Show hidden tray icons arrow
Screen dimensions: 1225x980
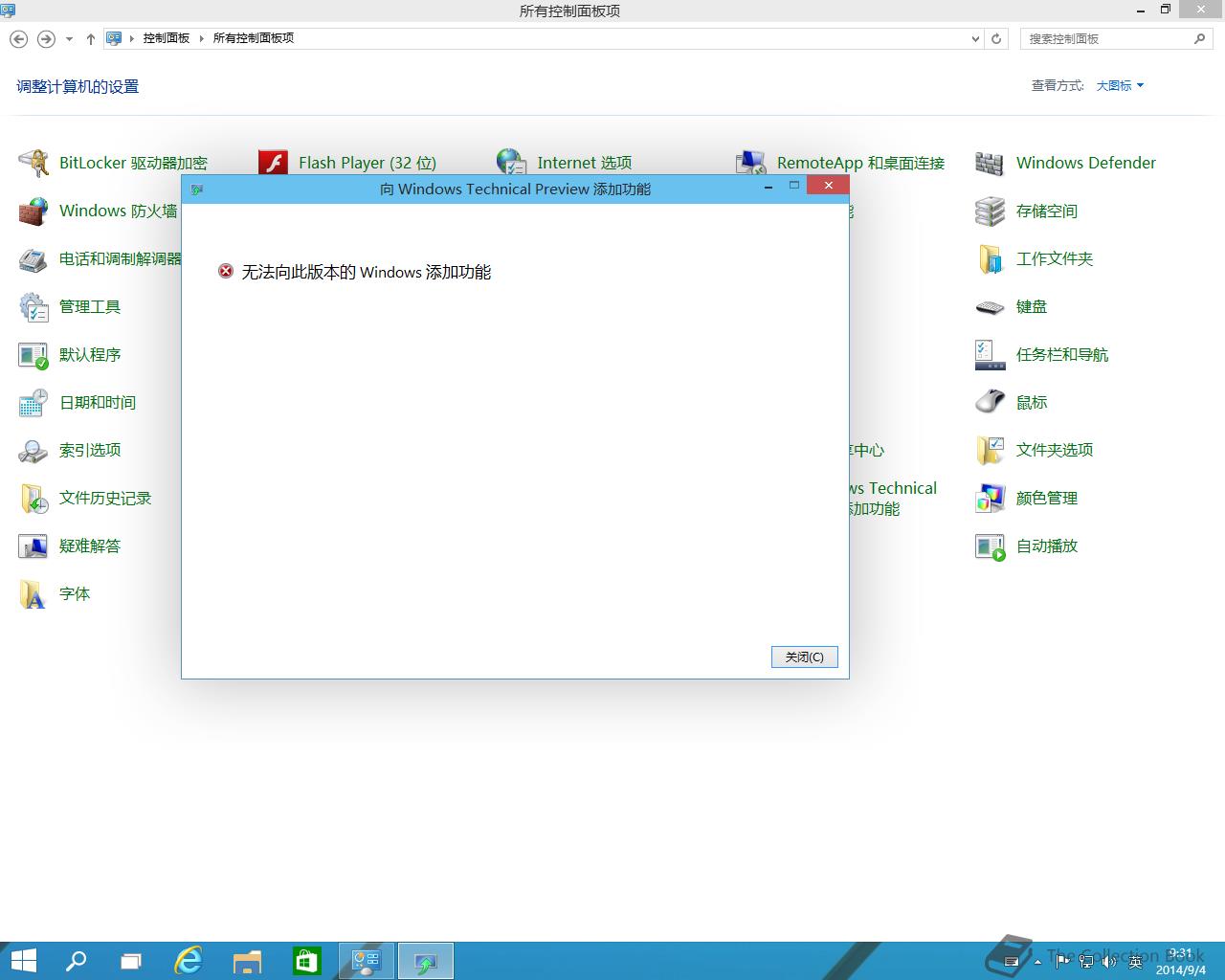click(1038, 962)
